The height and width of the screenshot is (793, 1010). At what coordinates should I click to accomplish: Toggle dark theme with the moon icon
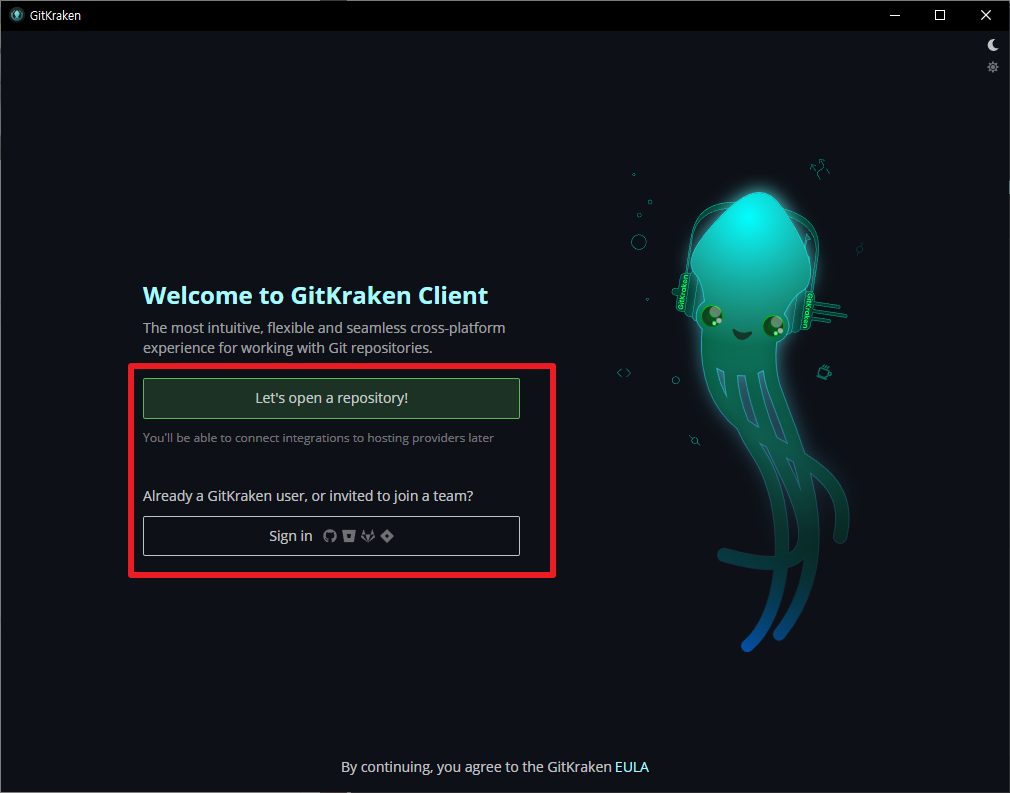click(x=993, y=44)
